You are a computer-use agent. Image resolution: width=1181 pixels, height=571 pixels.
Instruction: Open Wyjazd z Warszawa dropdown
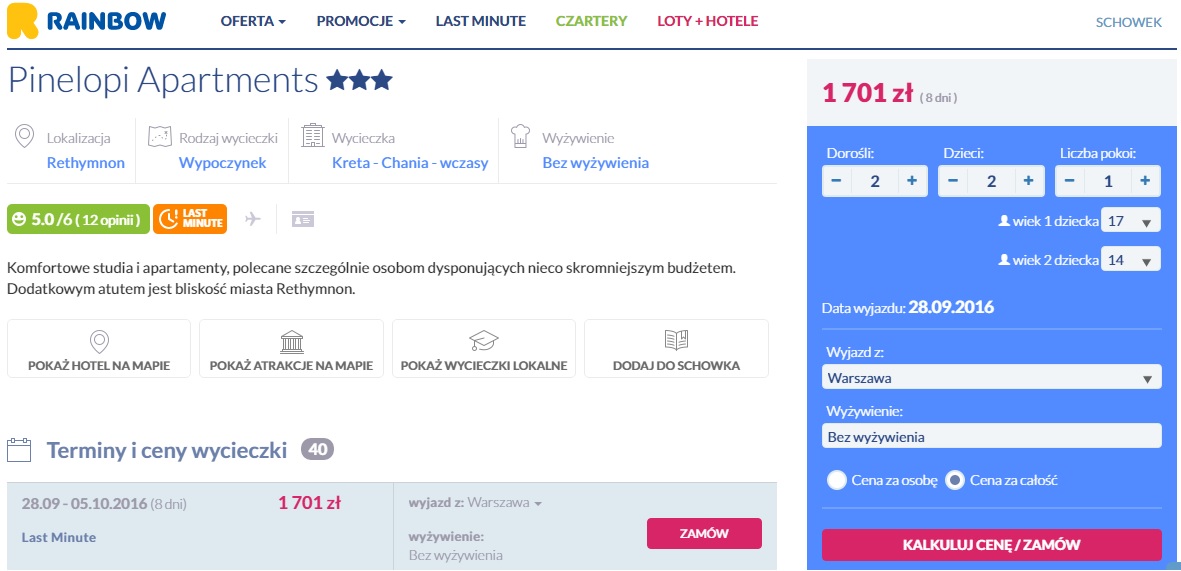click(991, 378)
